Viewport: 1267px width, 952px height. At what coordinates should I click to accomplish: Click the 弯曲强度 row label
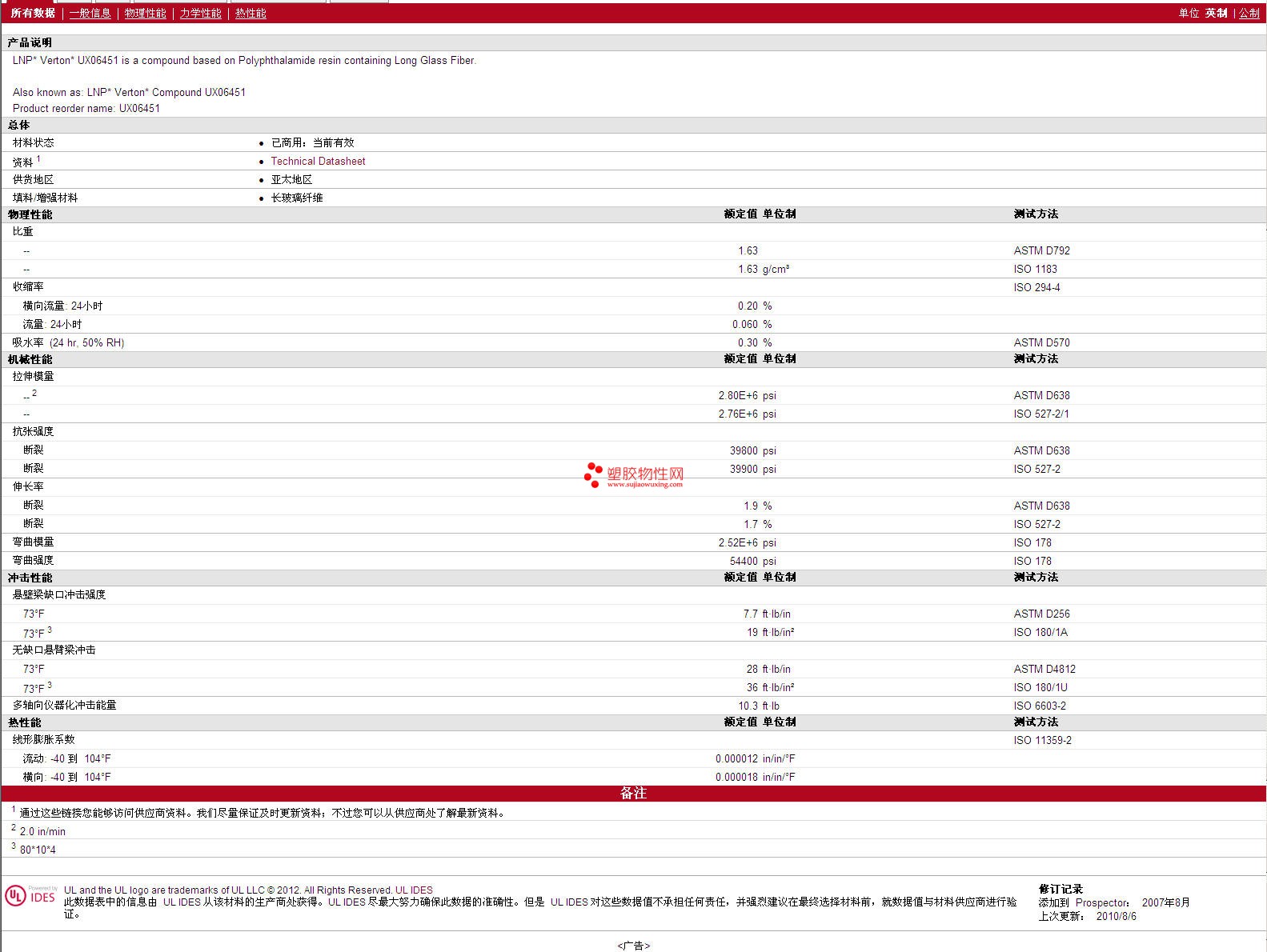coord(33,561)
